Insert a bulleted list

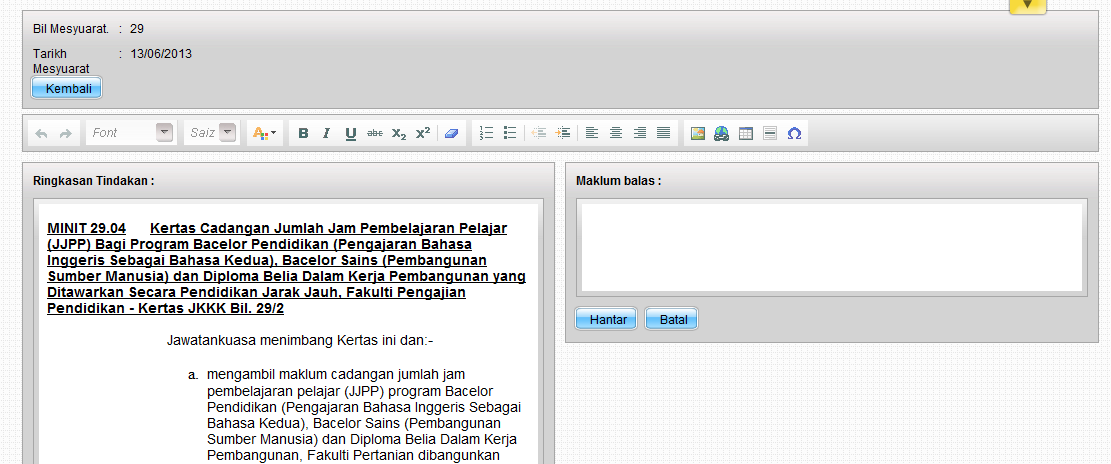point(509,132)
